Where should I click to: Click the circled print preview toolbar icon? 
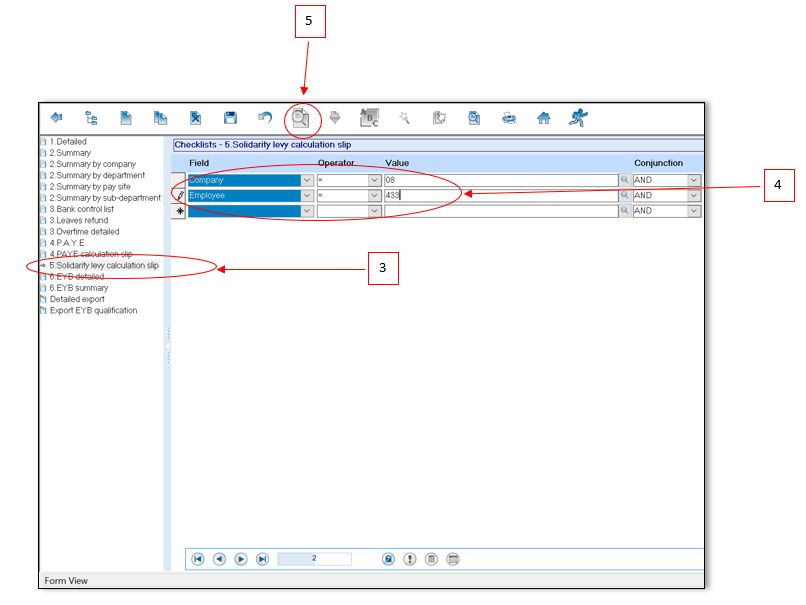300,118
